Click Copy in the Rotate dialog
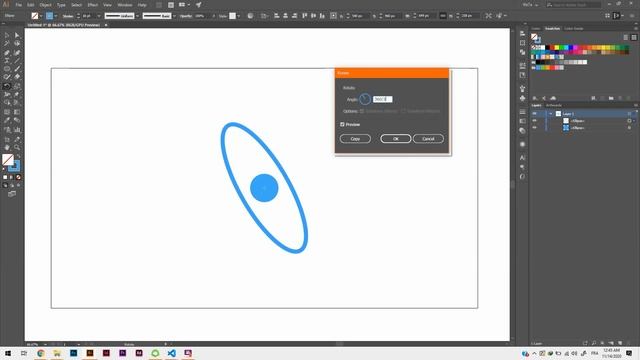640x360 pixels. click(x=355, y=139)
